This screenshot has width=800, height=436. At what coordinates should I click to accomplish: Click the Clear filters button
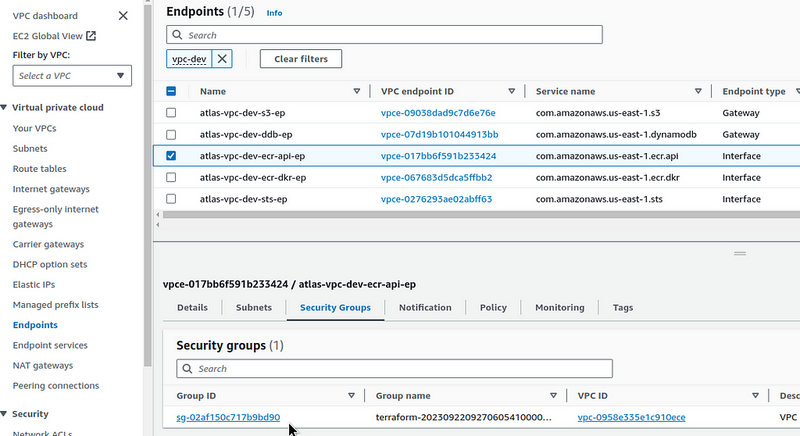(x=300, y=59)
